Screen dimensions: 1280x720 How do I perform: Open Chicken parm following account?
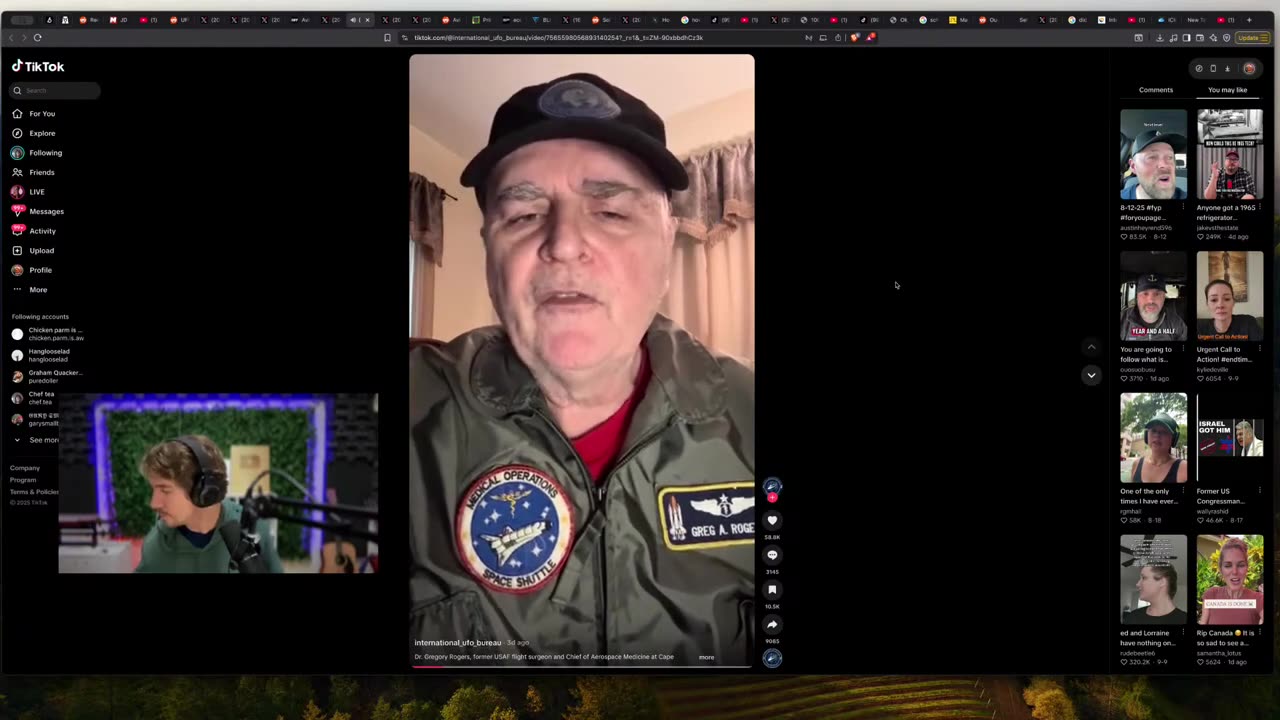point(48,334)
